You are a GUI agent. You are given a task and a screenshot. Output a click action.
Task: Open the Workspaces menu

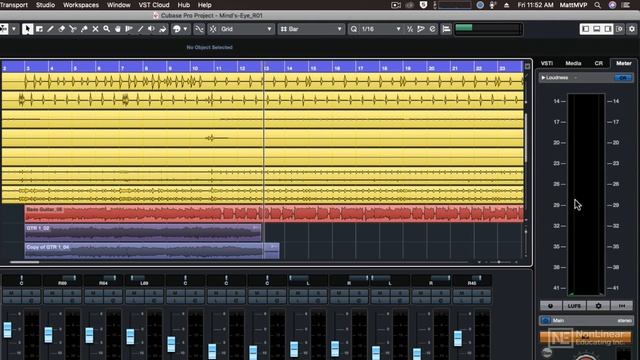[x=81, y=5]
